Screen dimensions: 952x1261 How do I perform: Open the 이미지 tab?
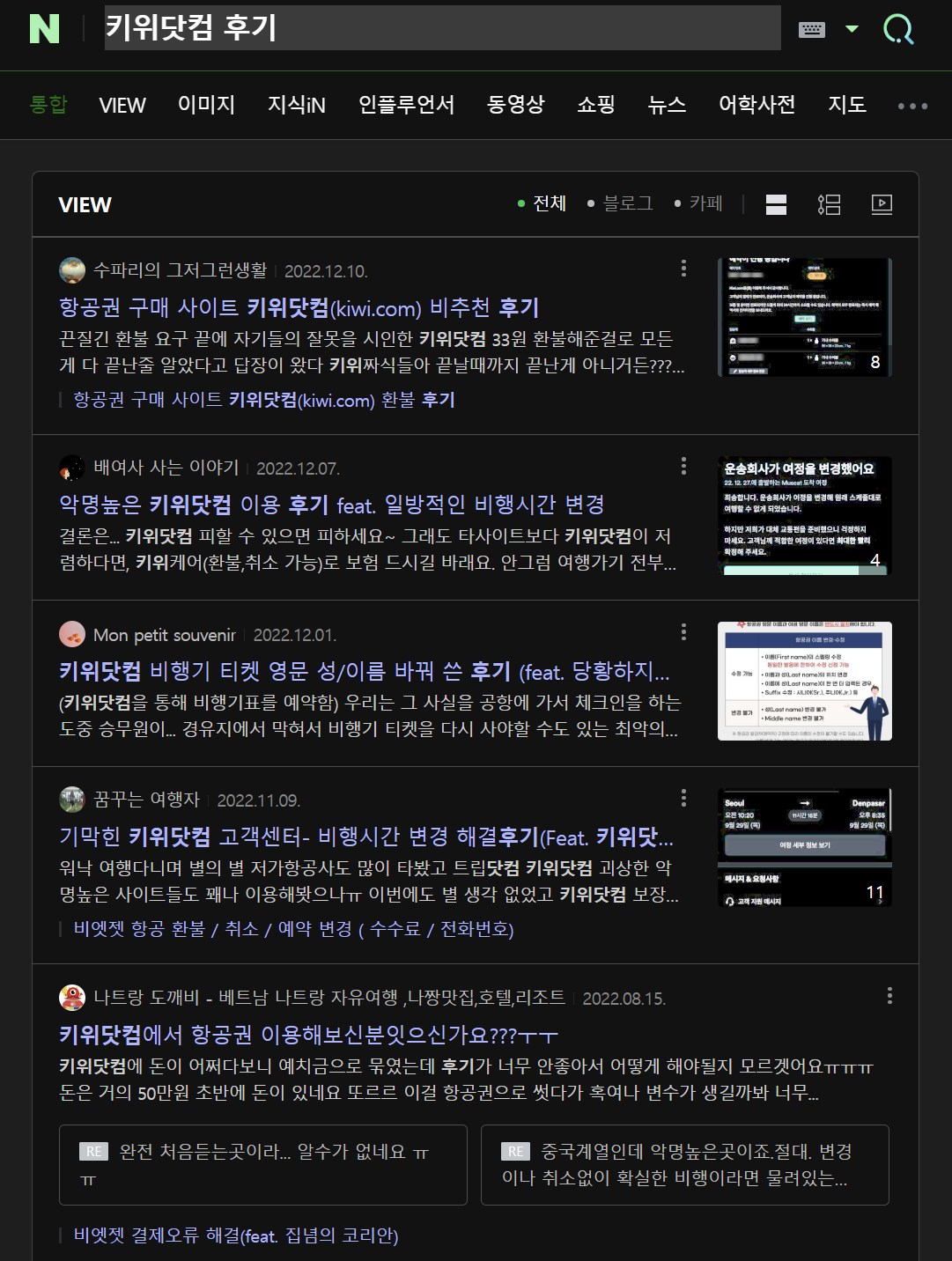click(x=206, y=105)
